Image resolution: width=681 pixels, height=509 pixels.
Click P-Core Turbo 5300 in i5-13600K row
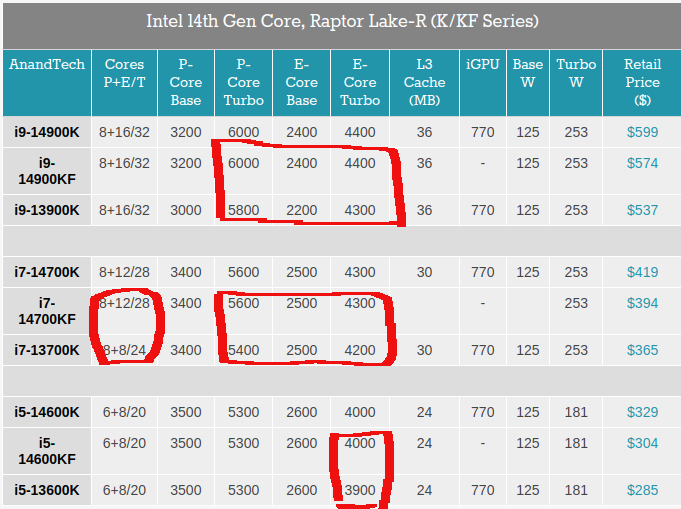pos(244,490)
